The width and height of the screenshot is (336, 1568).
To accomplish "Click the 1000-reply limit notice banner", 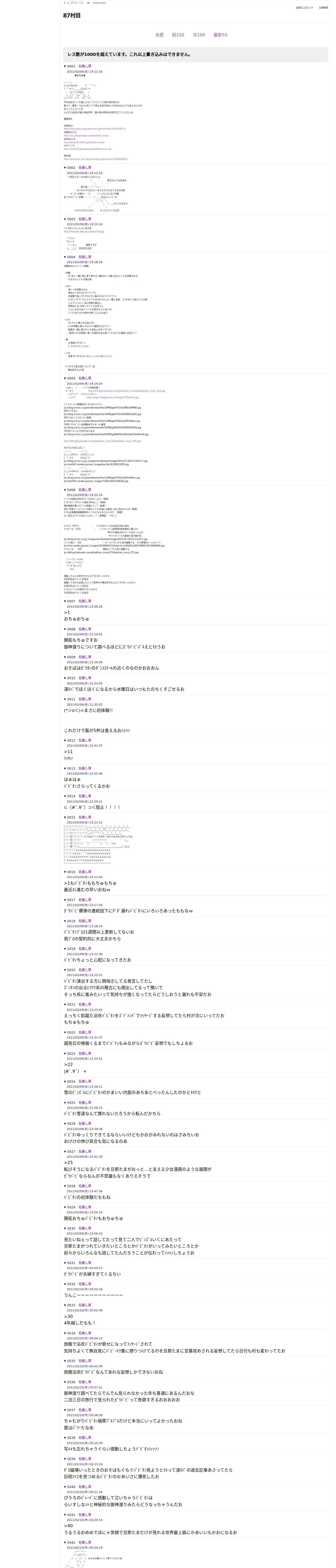I will [x=195, y=54].
